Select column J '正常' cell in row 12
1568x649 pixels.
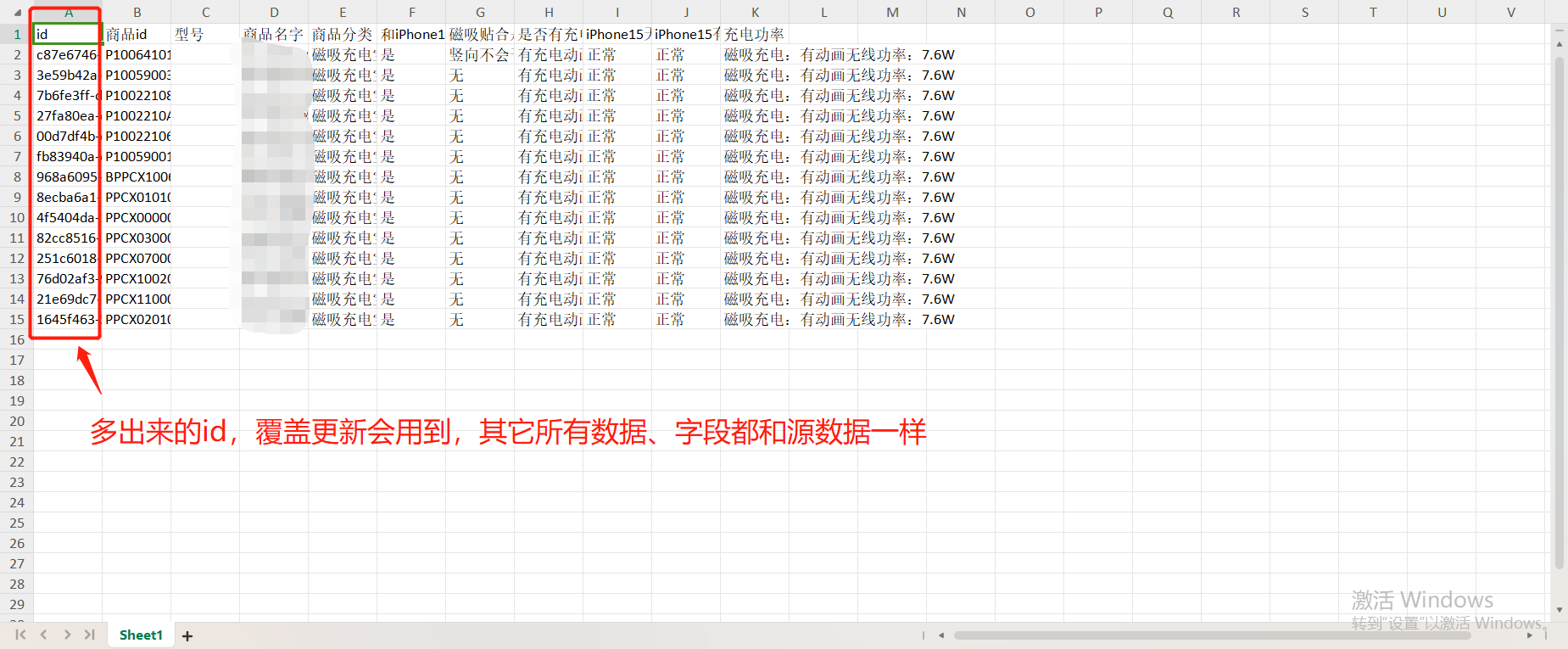coord(686,258)
